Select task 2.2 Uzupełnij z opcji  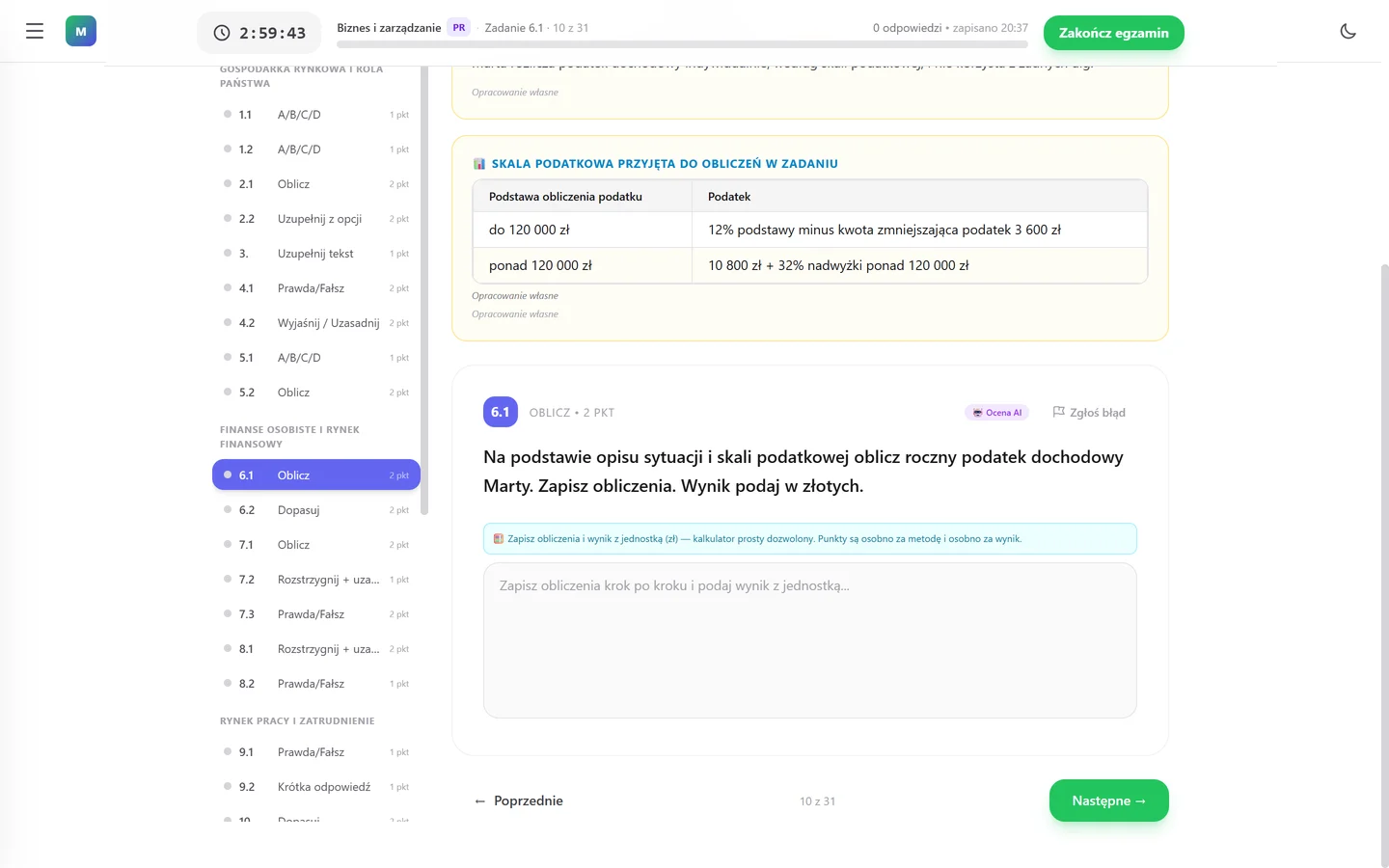(316, 219)
